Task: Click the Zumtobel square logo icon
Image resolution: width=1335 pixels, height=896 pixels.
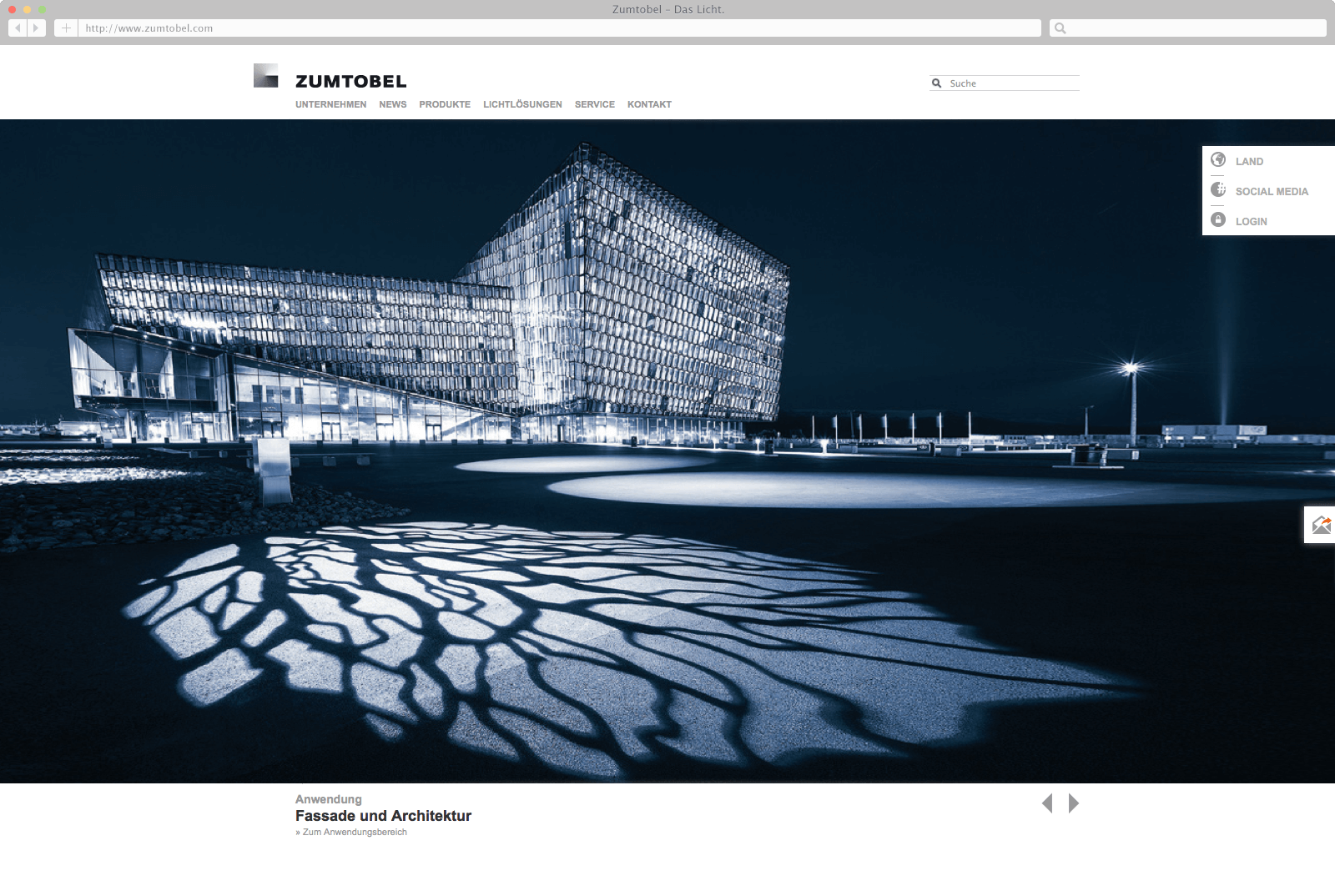Action: pyautogui.click(x=266, y=75)
